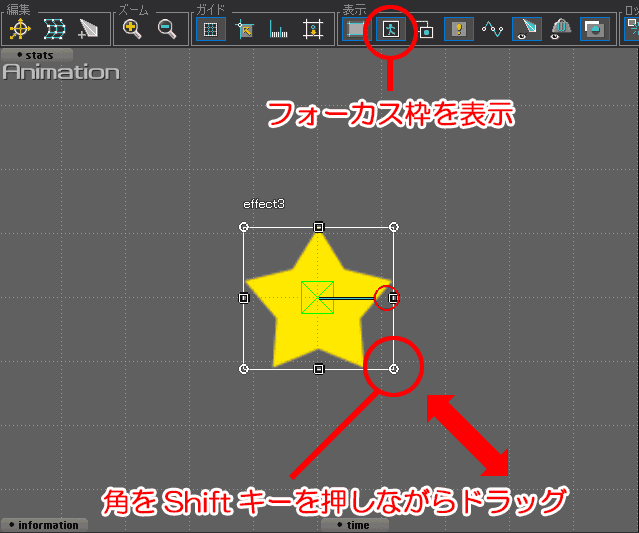Toggle the snap-to-guide arrow icon
This screenshot has height=533, width=639.
[x=245, y=29]
